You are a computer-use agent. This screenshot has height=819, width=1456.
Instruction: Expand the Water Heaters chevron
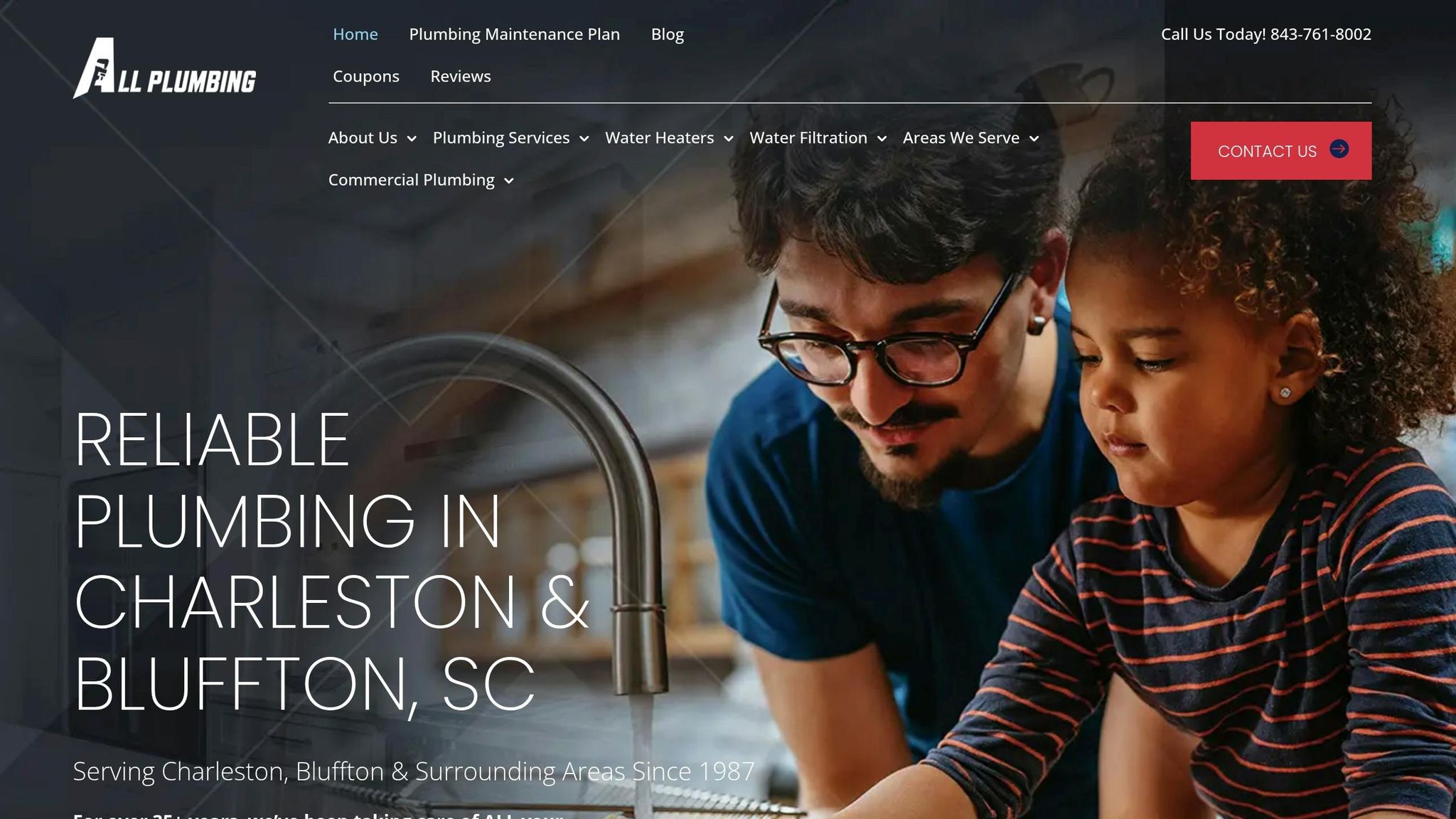point(729,139)
